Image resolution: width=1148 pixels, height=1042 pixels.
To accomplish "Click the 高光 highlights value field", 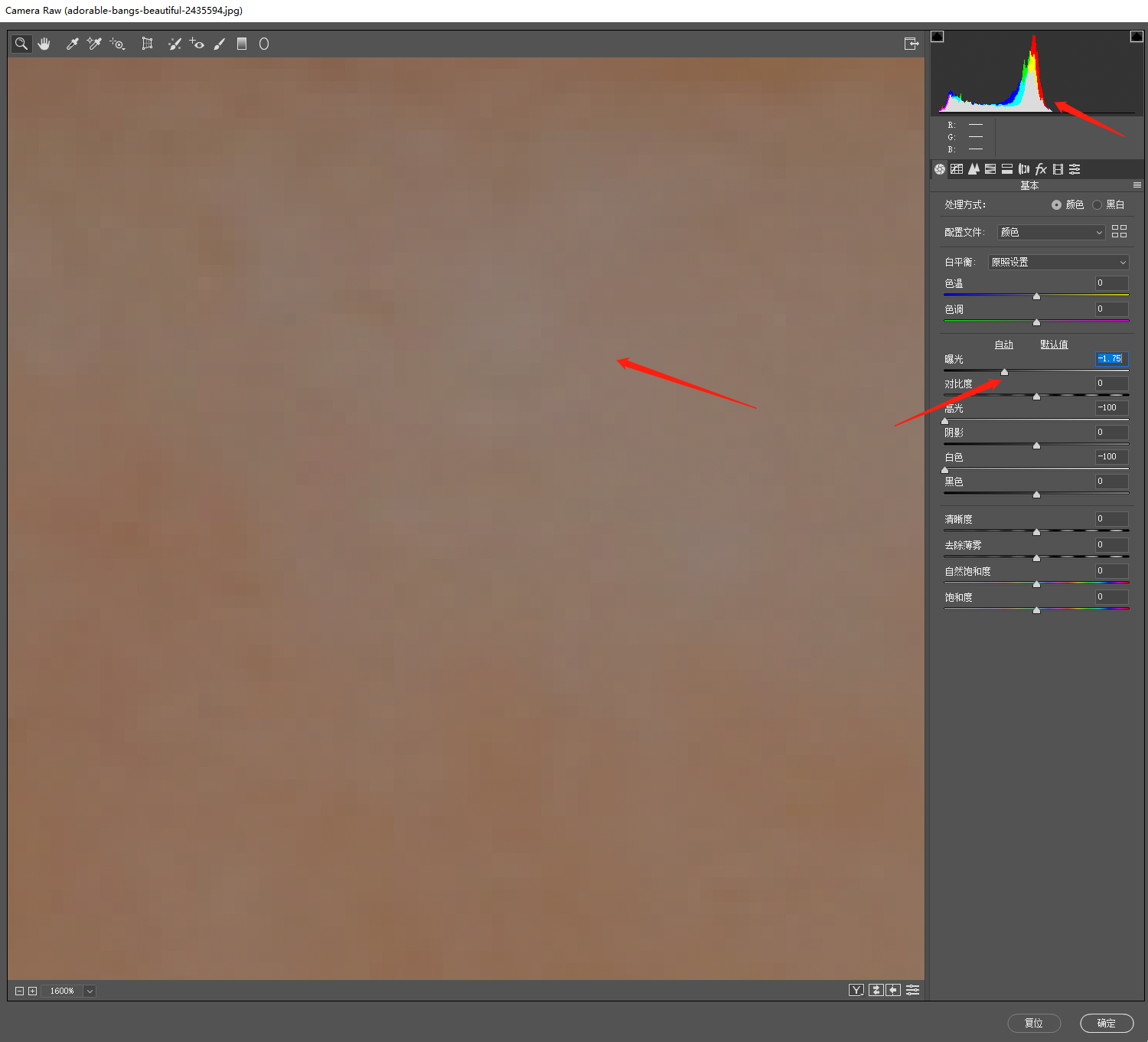I will pos(1111,408).
